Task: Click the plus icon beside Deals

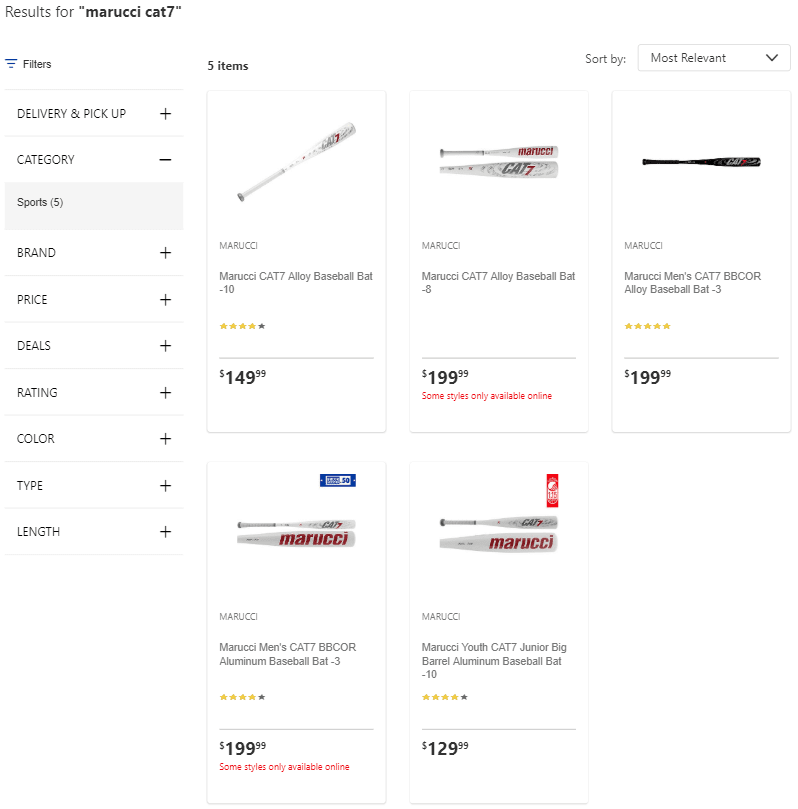Action: coord(165,346)
